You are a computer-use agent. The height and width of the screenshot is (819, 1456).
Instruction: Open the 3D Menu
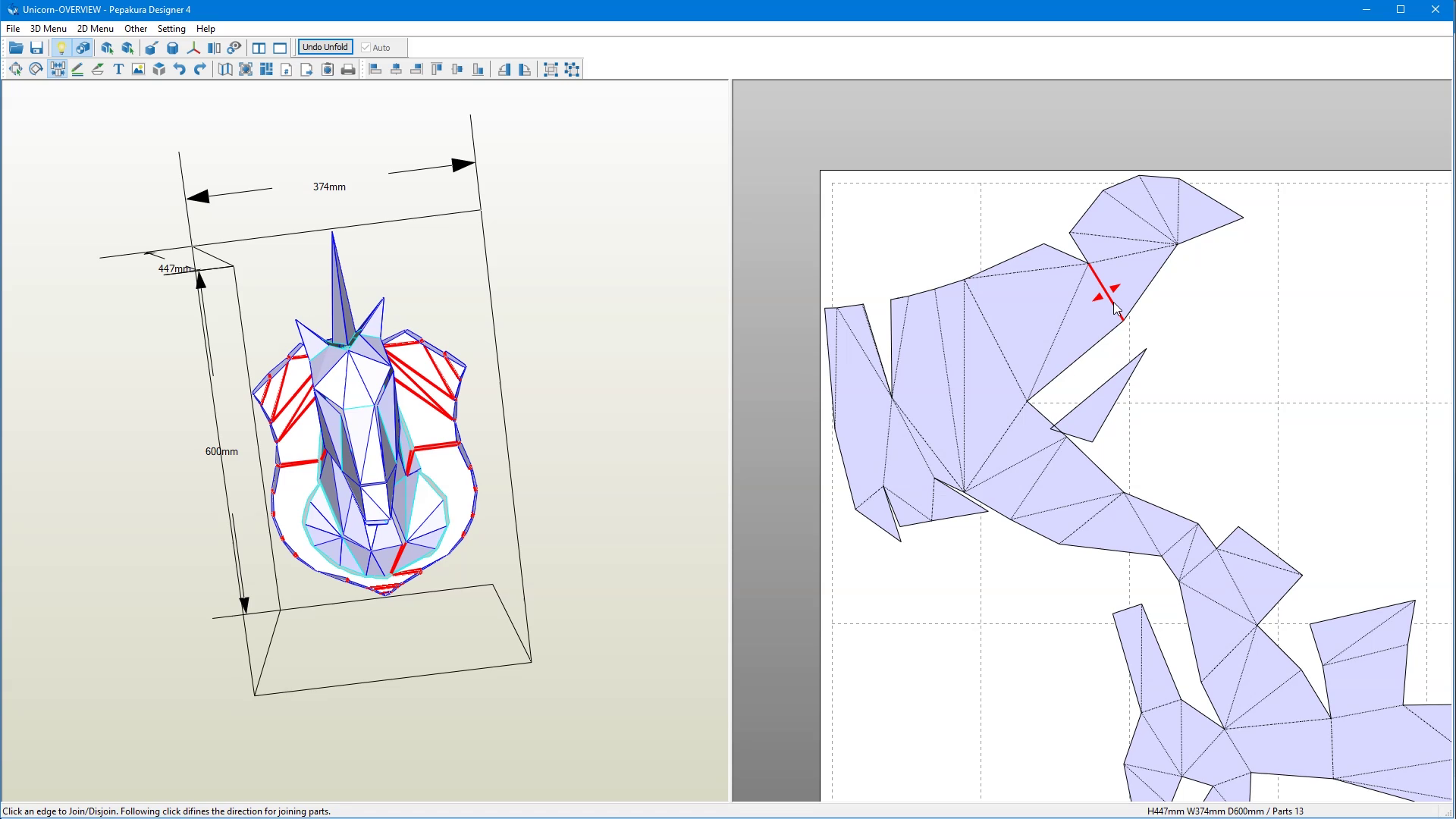coord(47,28)
